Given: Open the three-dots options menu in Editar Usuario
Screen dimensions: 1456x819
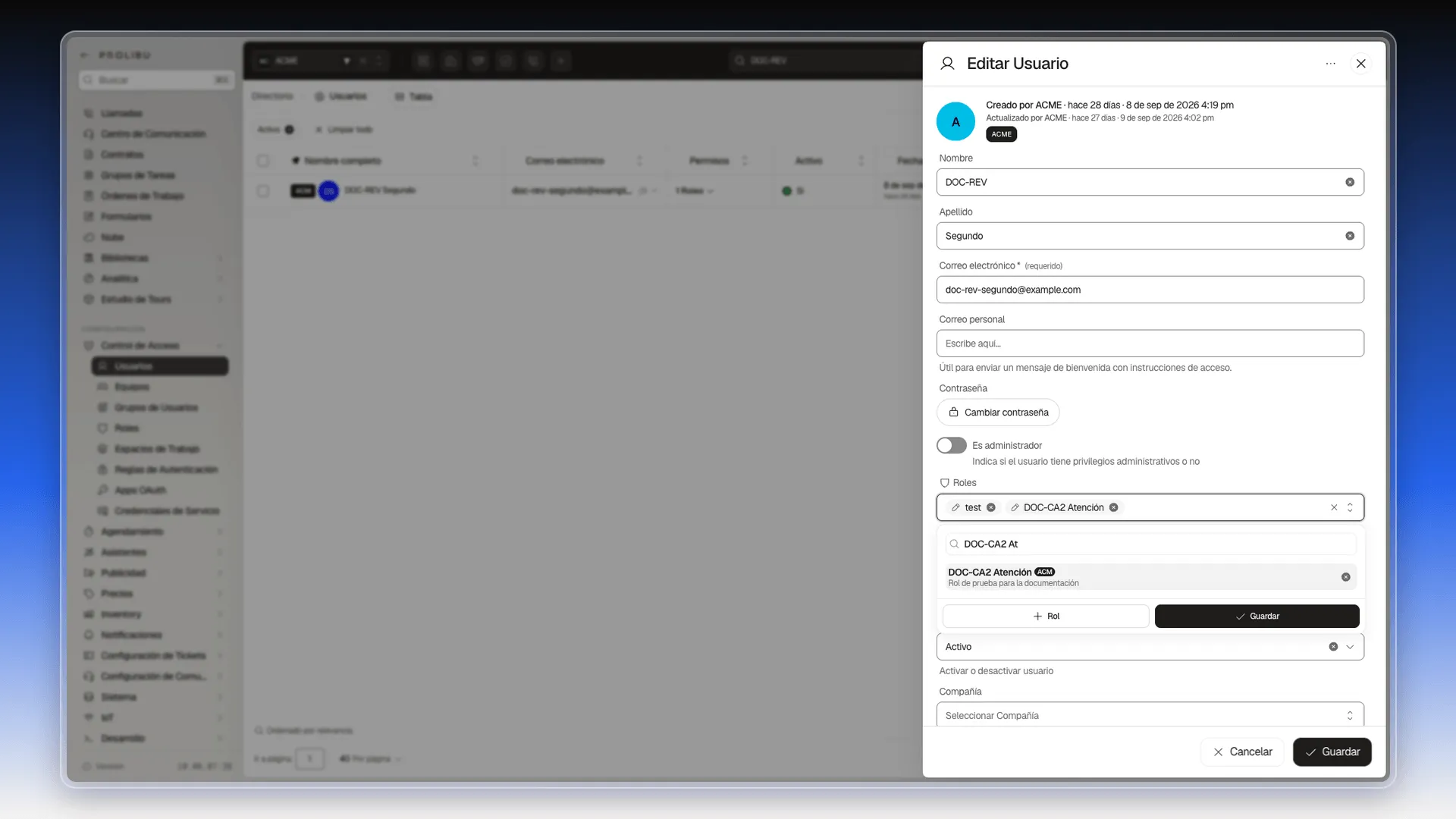Looking at the screenshot, I should [x=1330, y=64].
